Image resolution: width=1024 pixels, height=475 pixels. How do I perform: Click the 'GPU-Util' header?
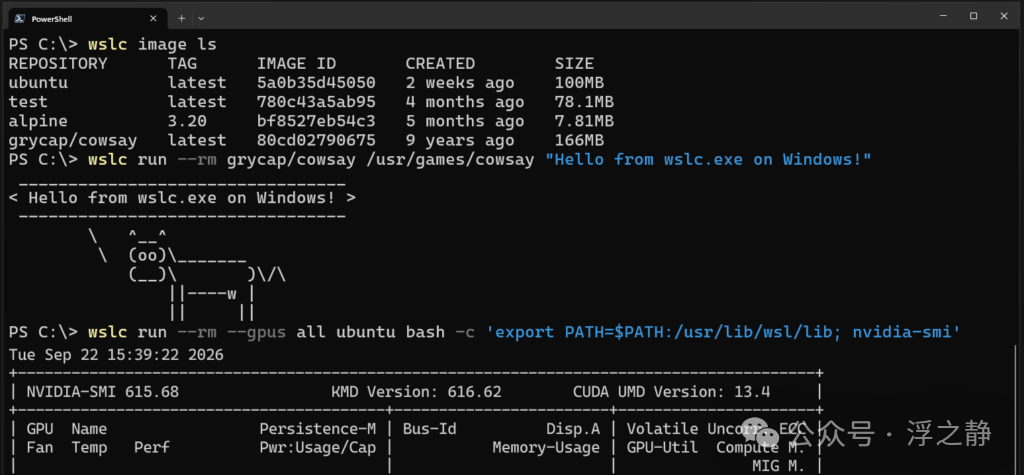(x=662, y=448)
